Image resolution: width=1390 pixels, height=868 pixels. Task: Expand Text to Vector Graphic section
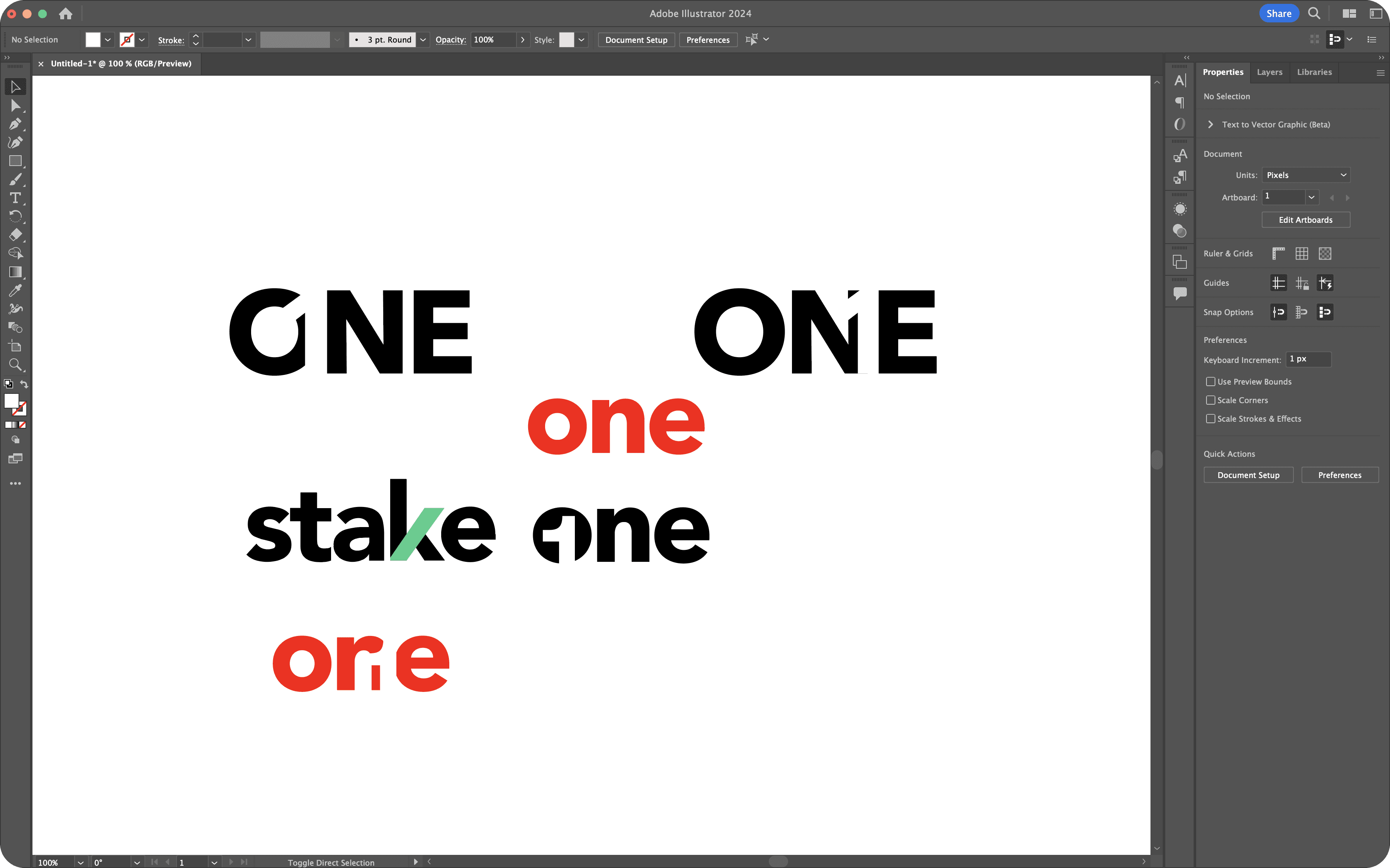coord(1210,125)
